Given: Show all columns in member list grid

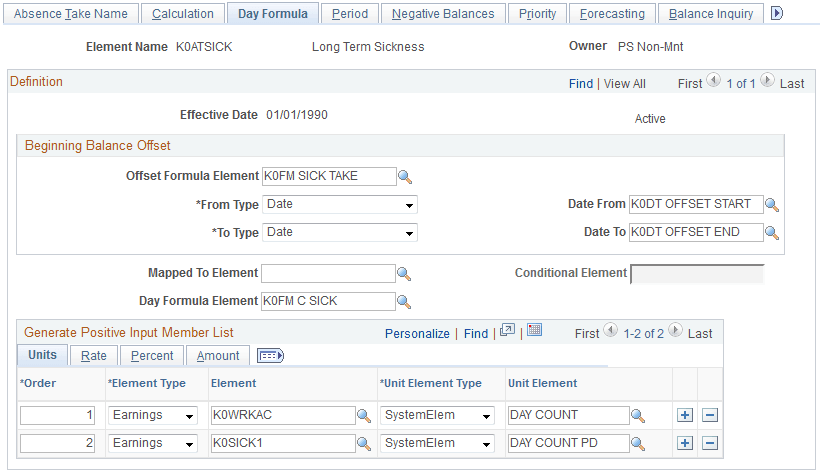Looking at the screenshot, I should coord(271,355).
